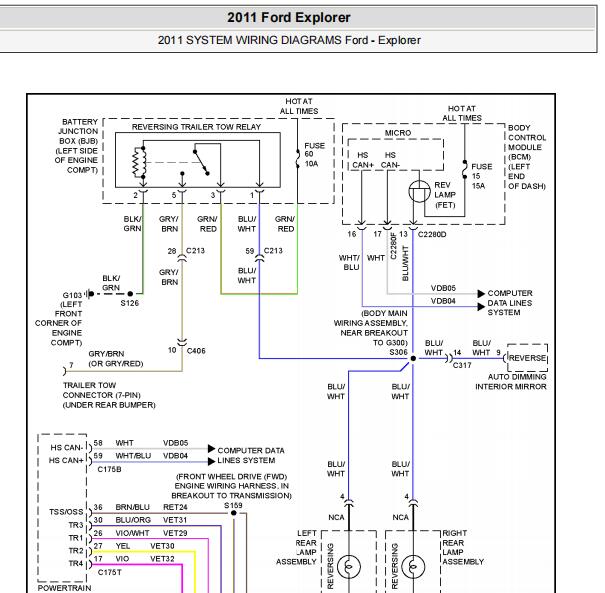605x593 pixels.
Task: Select connector label "C2280D"
Action: [432, 234]
